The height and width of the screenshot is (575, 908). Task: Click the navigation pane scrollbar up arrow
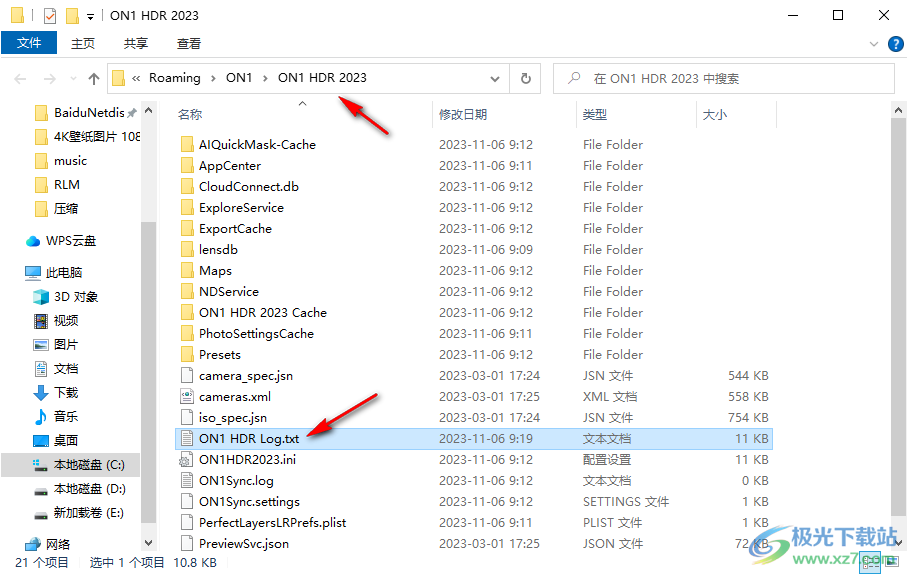point(149,110)
